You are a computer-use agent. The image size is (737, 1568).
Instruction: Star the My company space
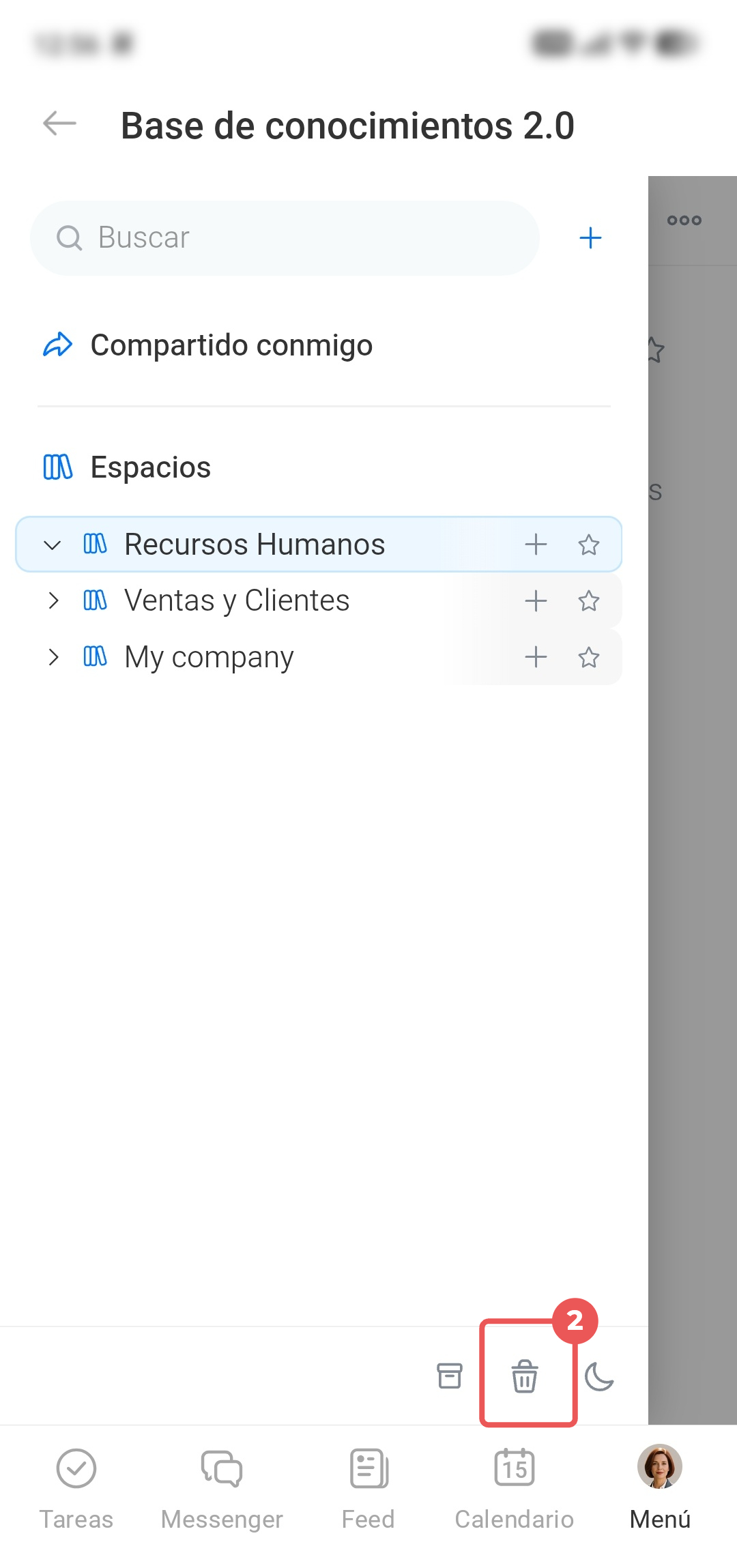click(588, 657)
